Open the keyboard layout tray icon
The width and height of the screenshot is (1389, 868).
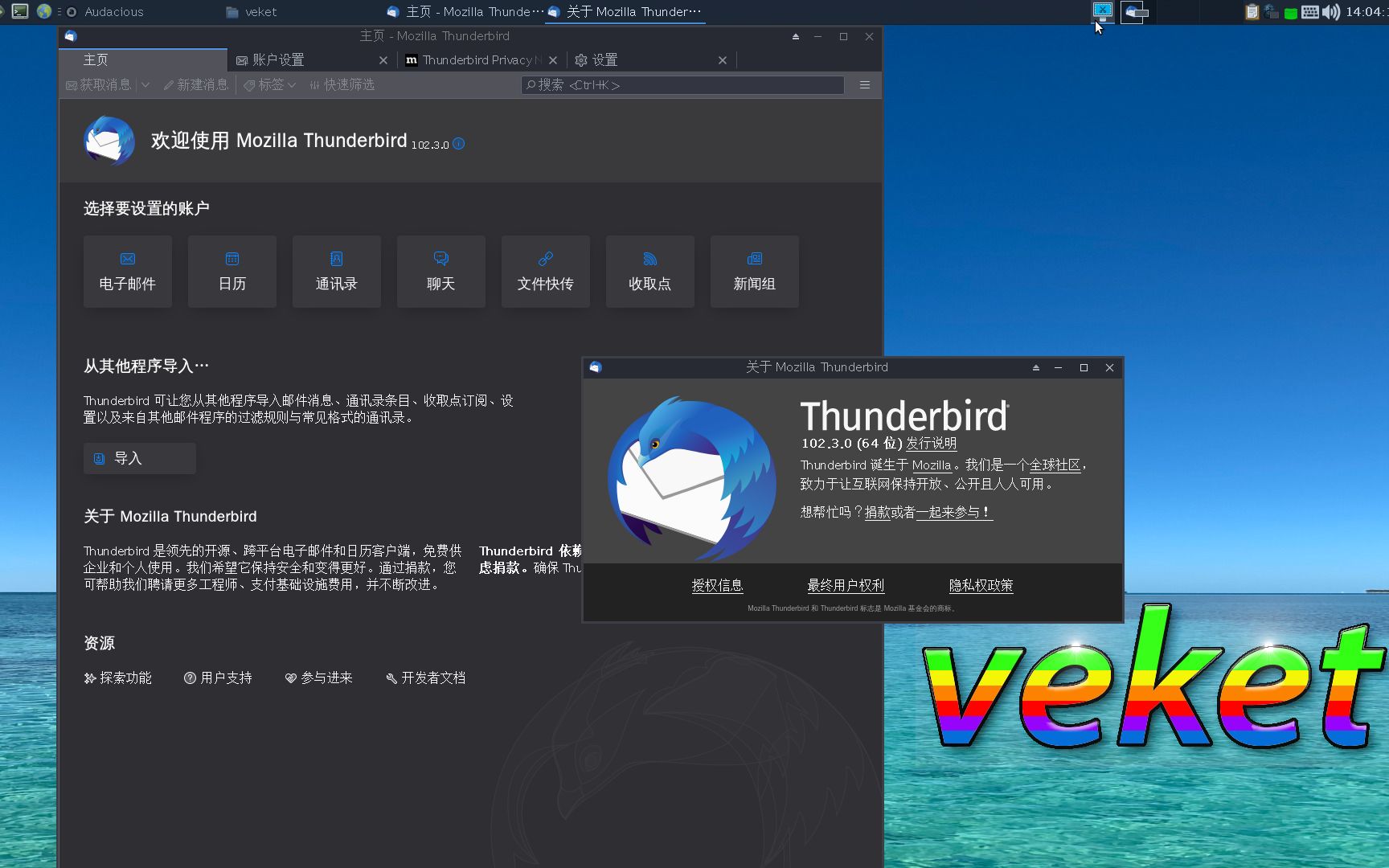1310,12
